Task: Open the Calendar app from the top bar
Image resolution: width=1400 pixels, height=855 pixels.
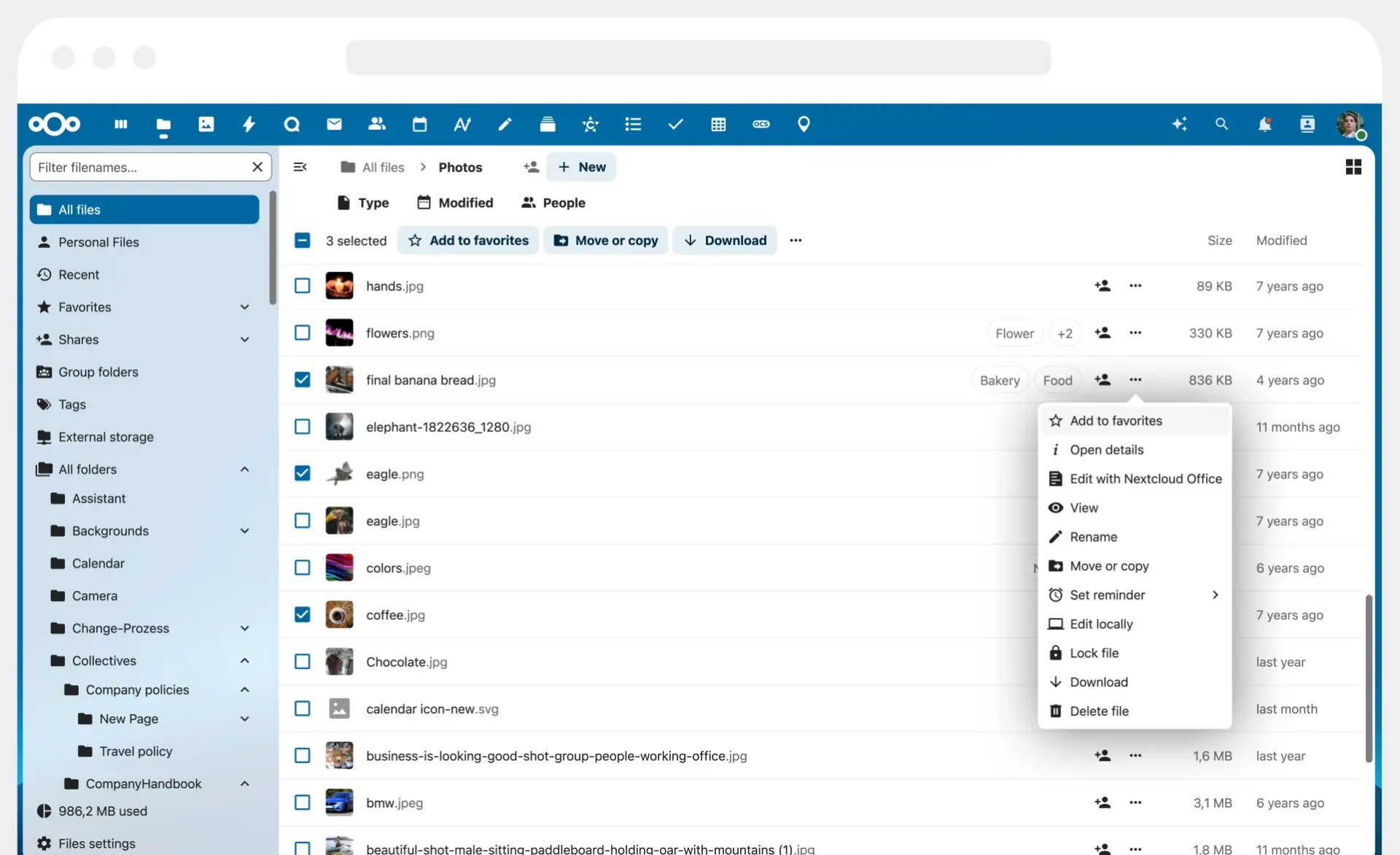Action: 419,124
